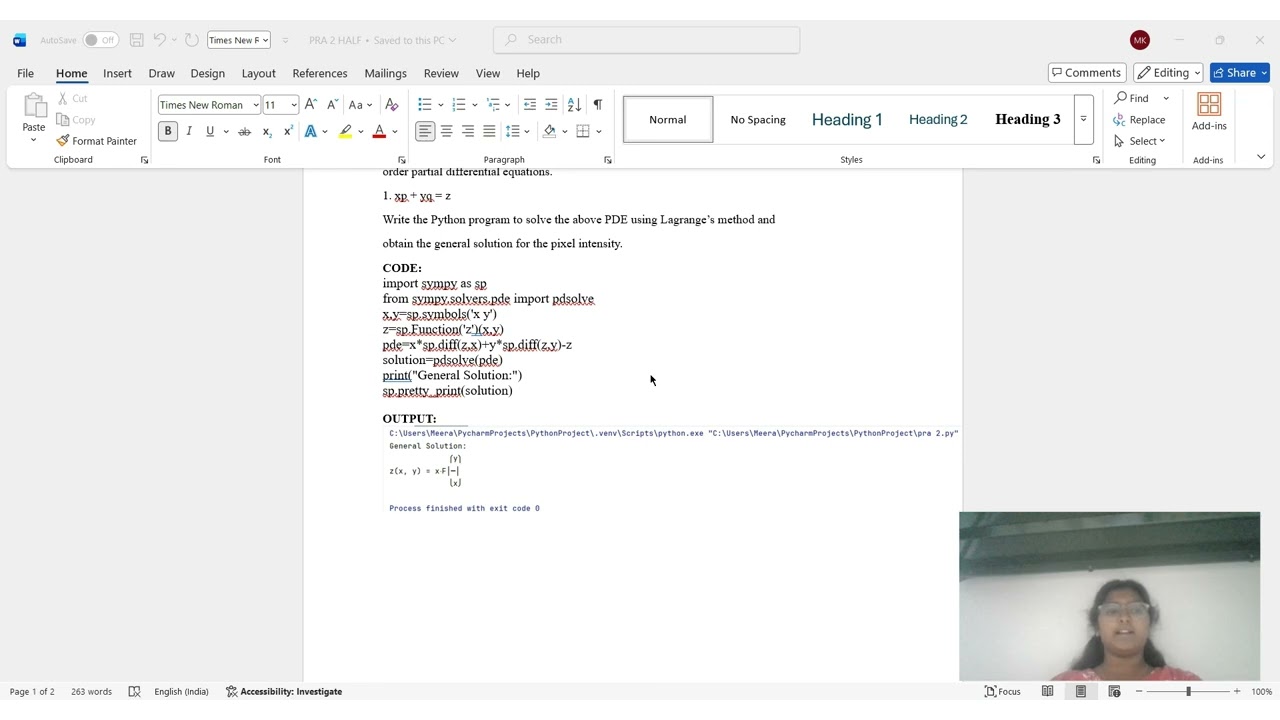The width and height of the screenshot is (1280, 720).
Task: Switch to the Mailings tab
Action: 385,73
